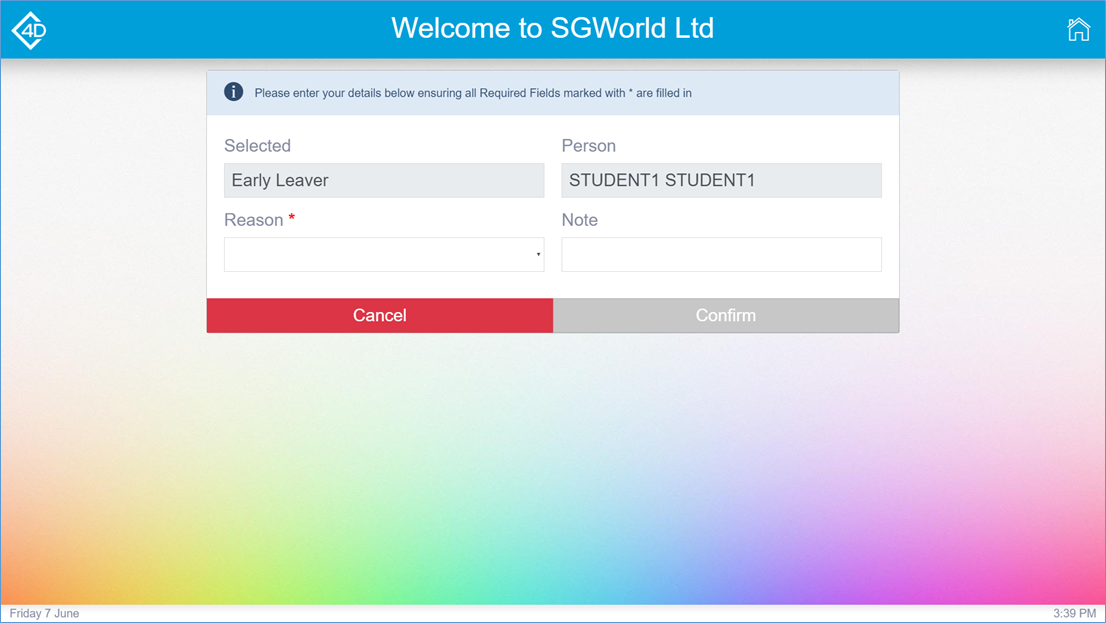
Task: Click the required fields instruction text
Action: (473, 93)
